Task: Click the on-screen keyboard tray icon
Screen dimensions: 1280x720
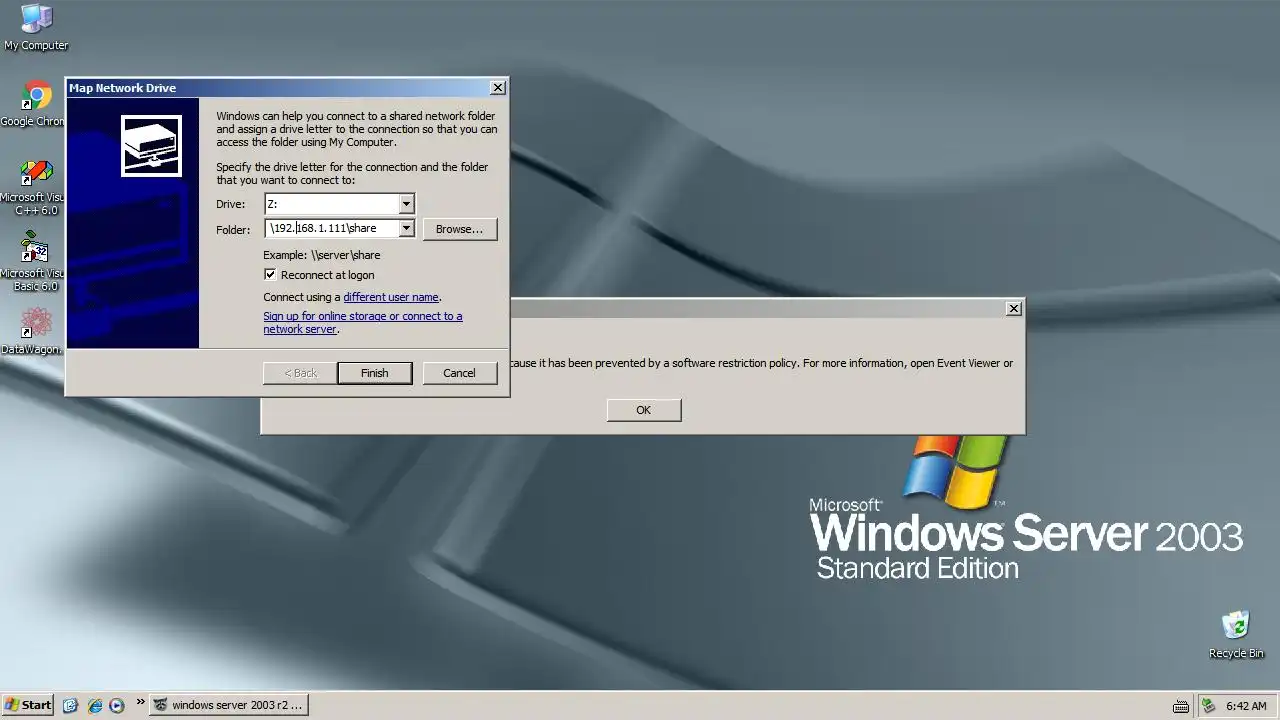Action: (x=1181, y=706)
